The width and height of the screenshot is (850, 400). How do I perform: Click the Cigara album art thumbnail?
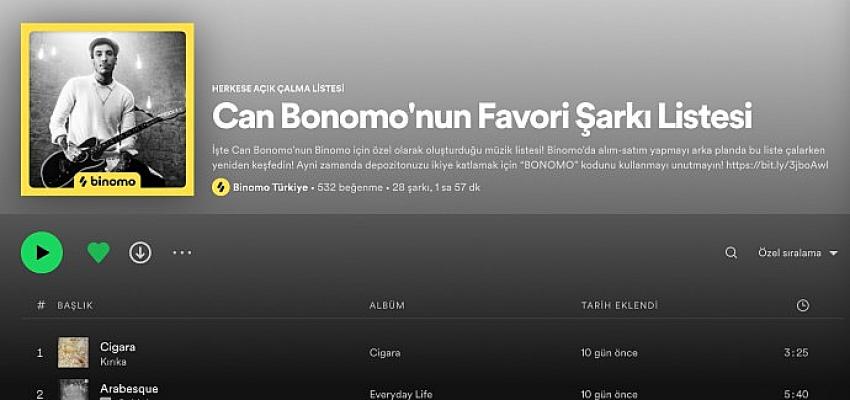tap(73, 352)
